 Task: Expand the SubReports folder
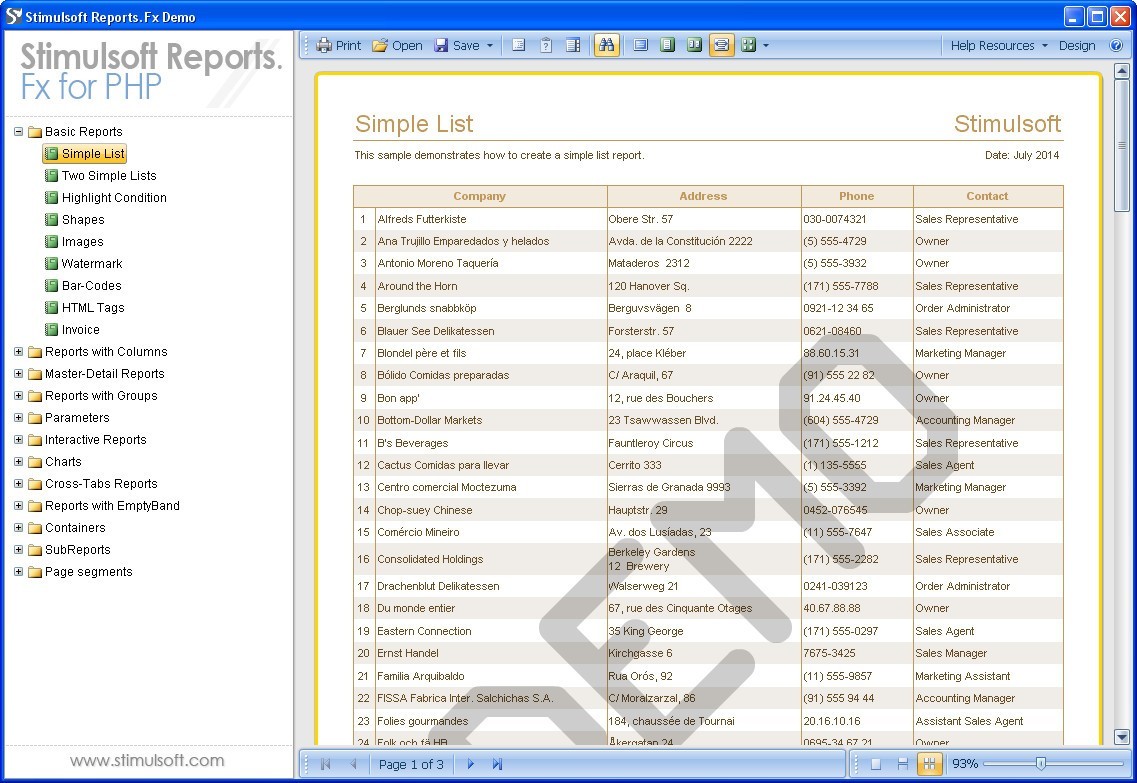(19, 550)
